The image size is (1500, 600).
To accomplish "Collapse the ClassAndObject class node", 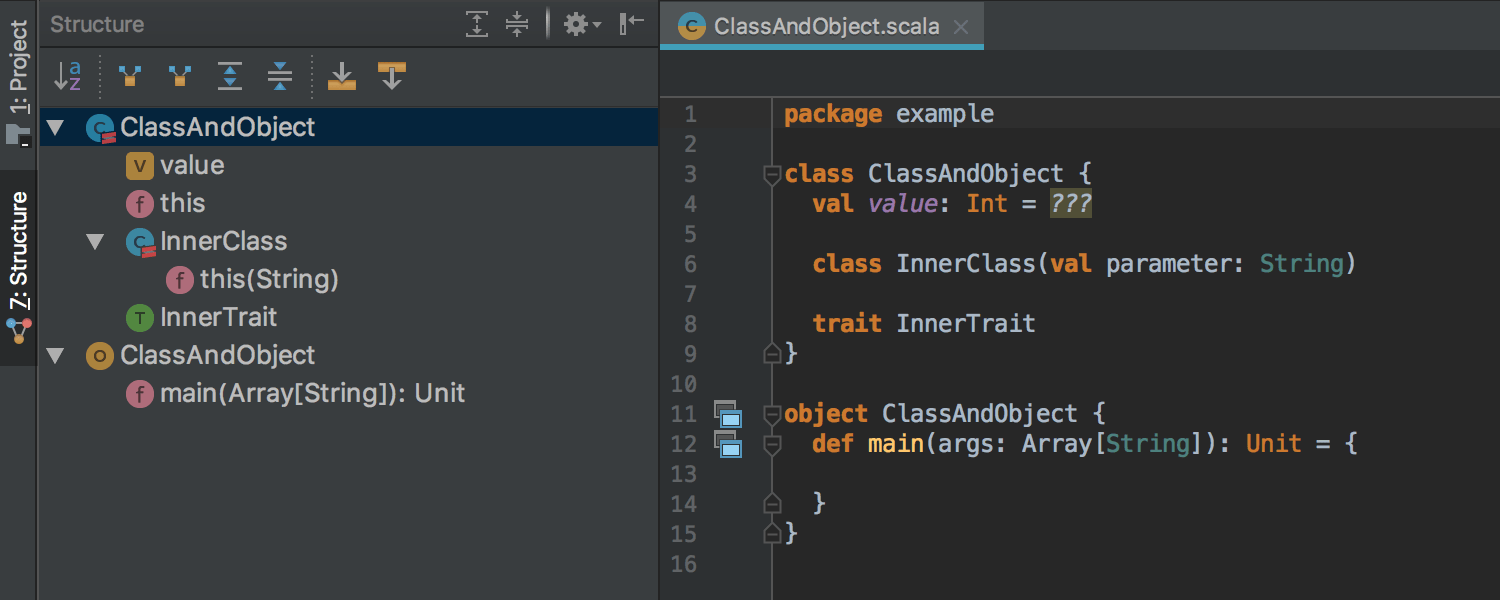I will [55, 127].
